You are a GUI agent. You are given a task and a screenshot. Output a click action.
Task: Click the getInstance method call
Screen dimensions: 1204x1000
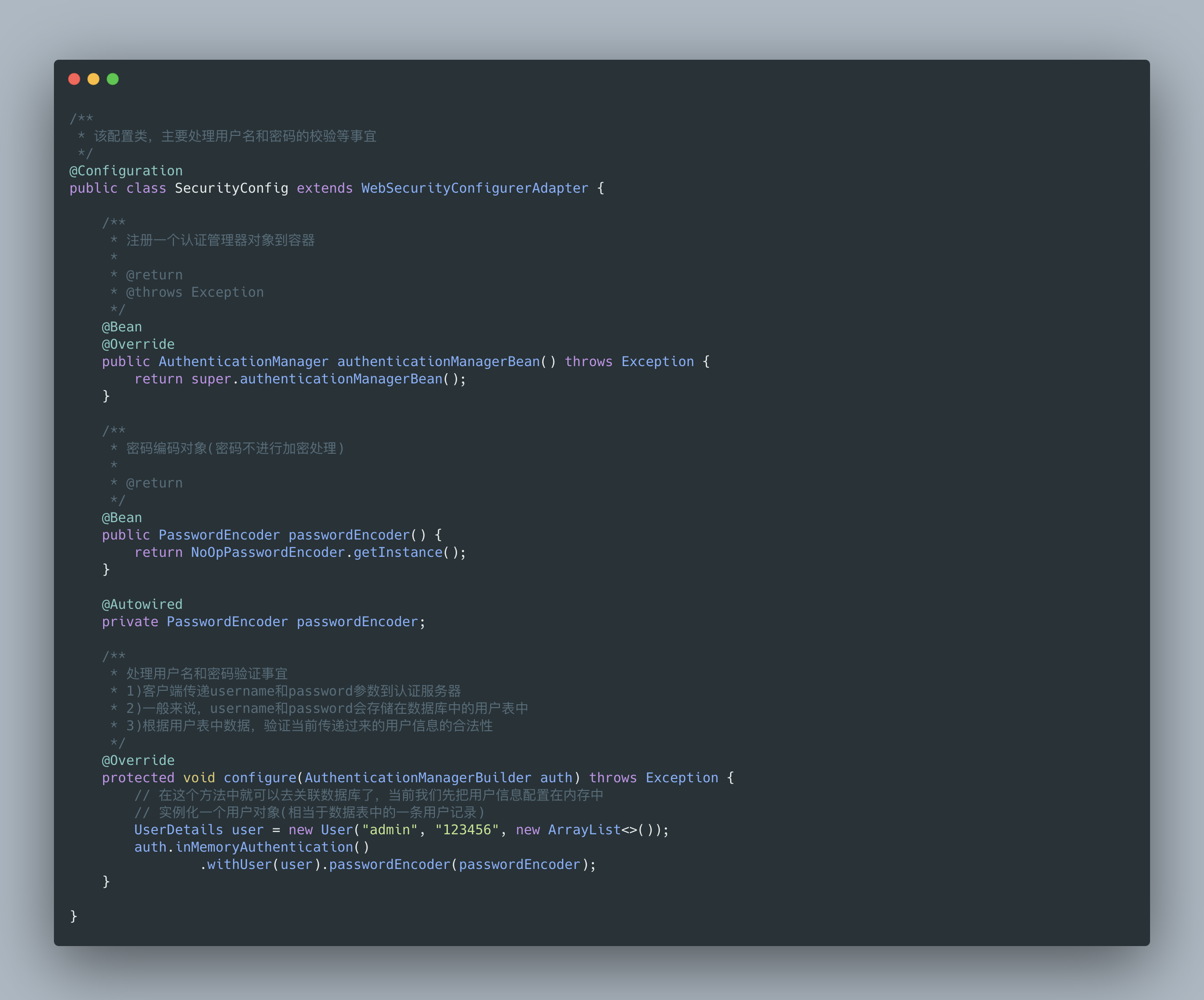[x=398, y=552]
